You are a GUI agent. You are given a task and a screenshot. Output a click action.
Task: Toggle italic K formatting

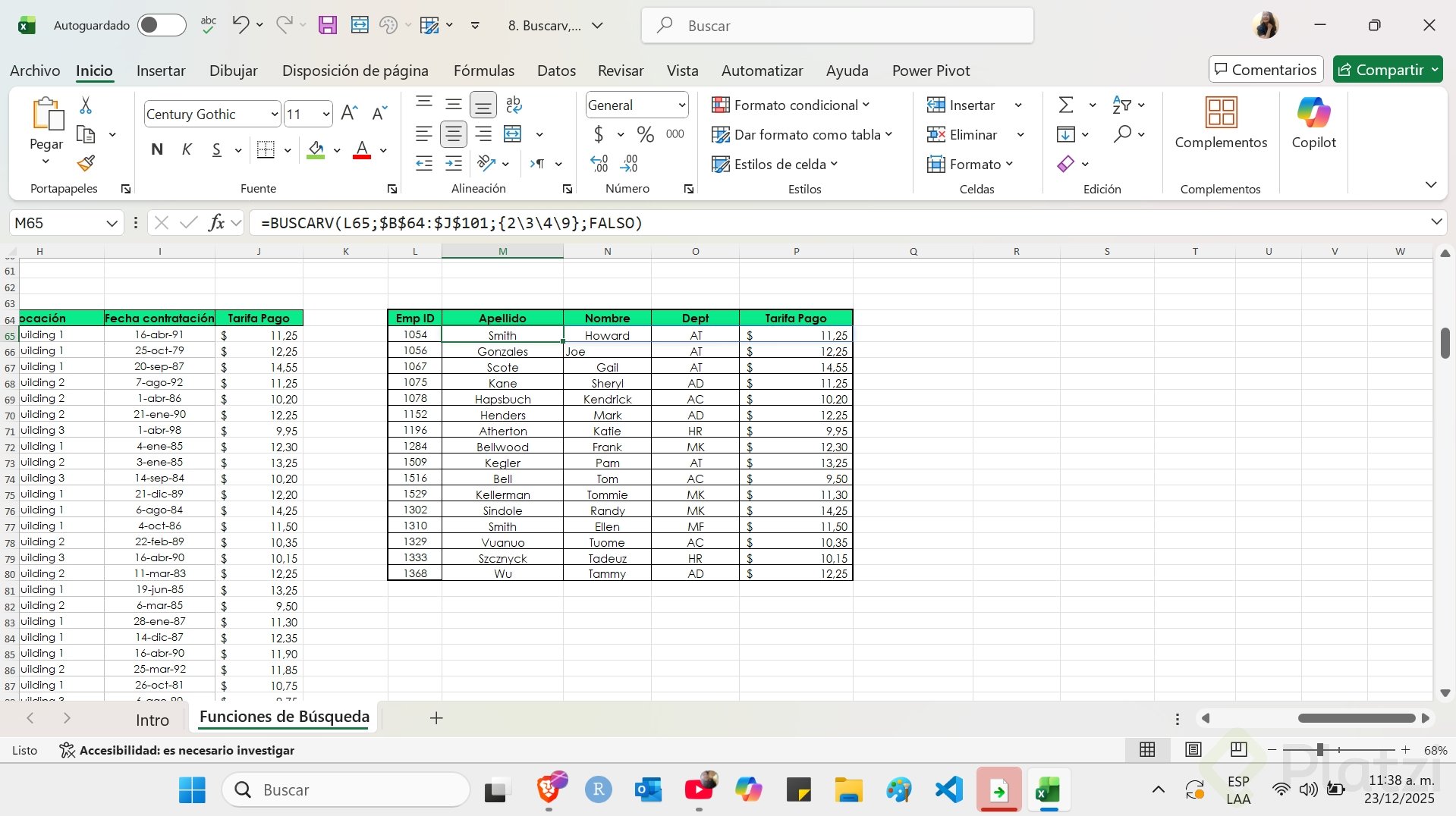pos(187,149)
